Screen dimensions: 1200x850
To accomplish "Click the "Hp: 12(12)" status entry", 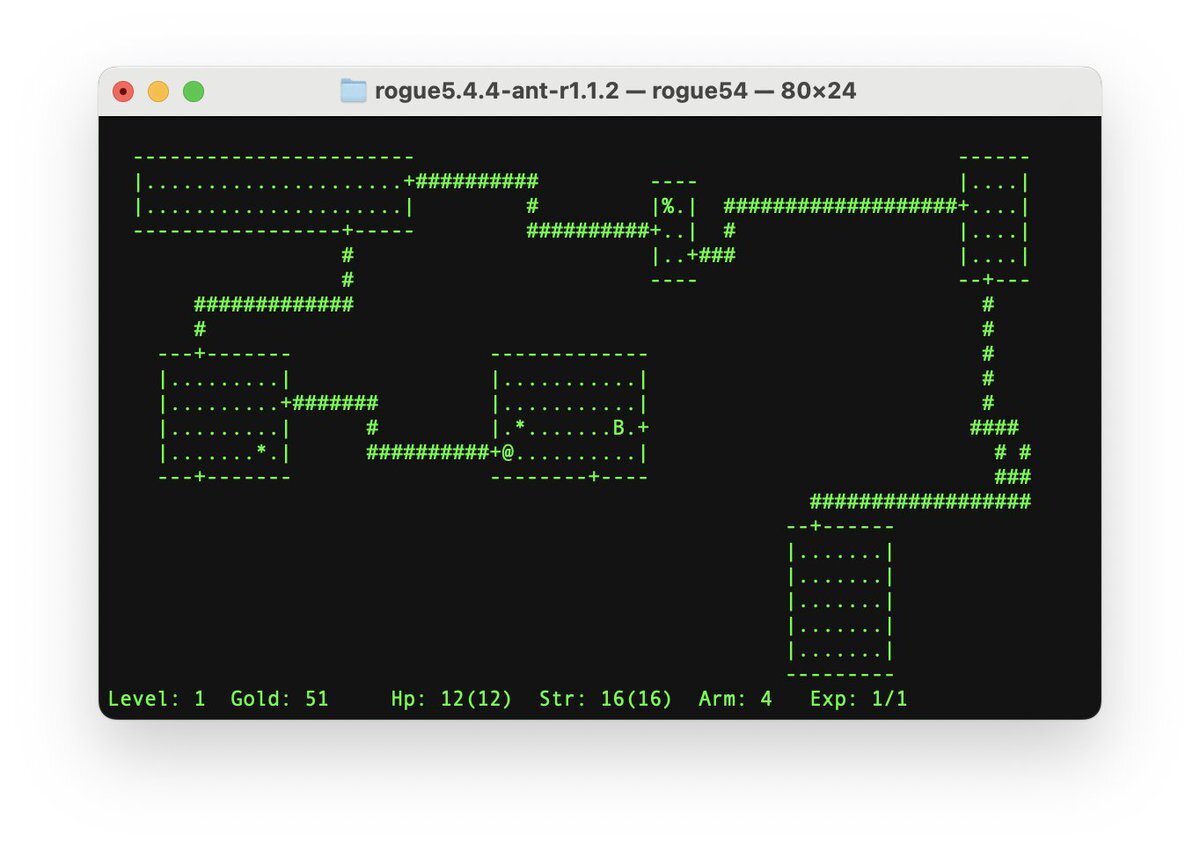I will pyautogui.click(x=451, y=698).
